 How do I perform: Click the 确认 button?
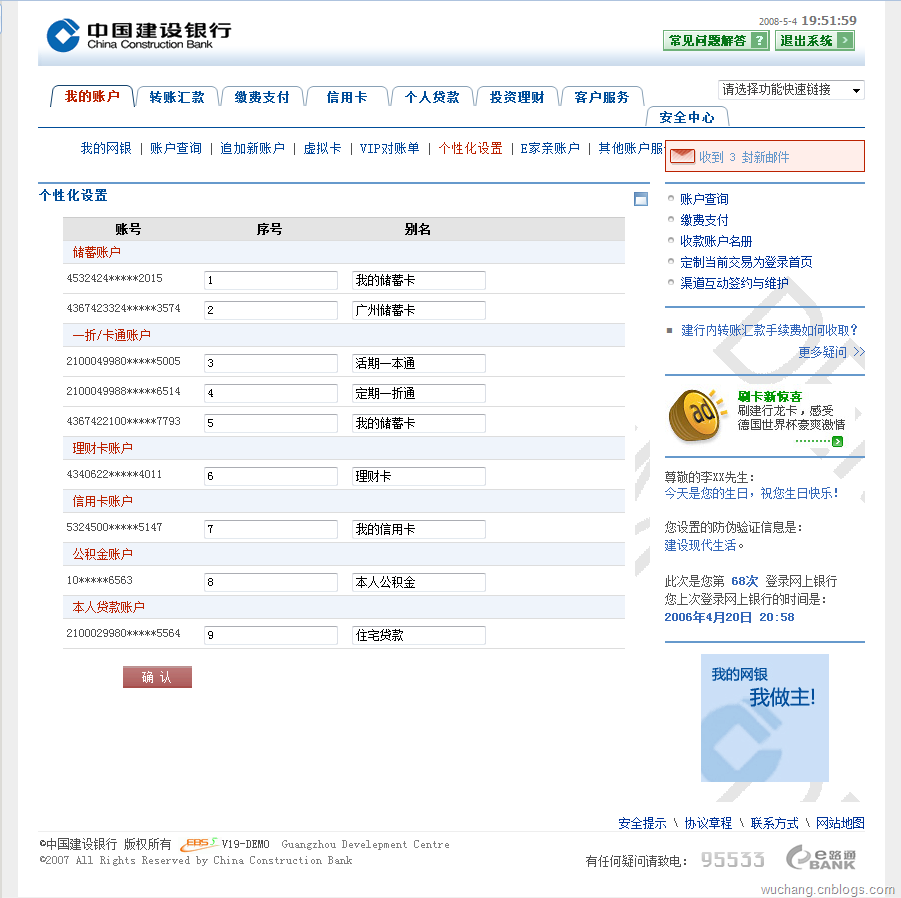click(x=157, y=677)
